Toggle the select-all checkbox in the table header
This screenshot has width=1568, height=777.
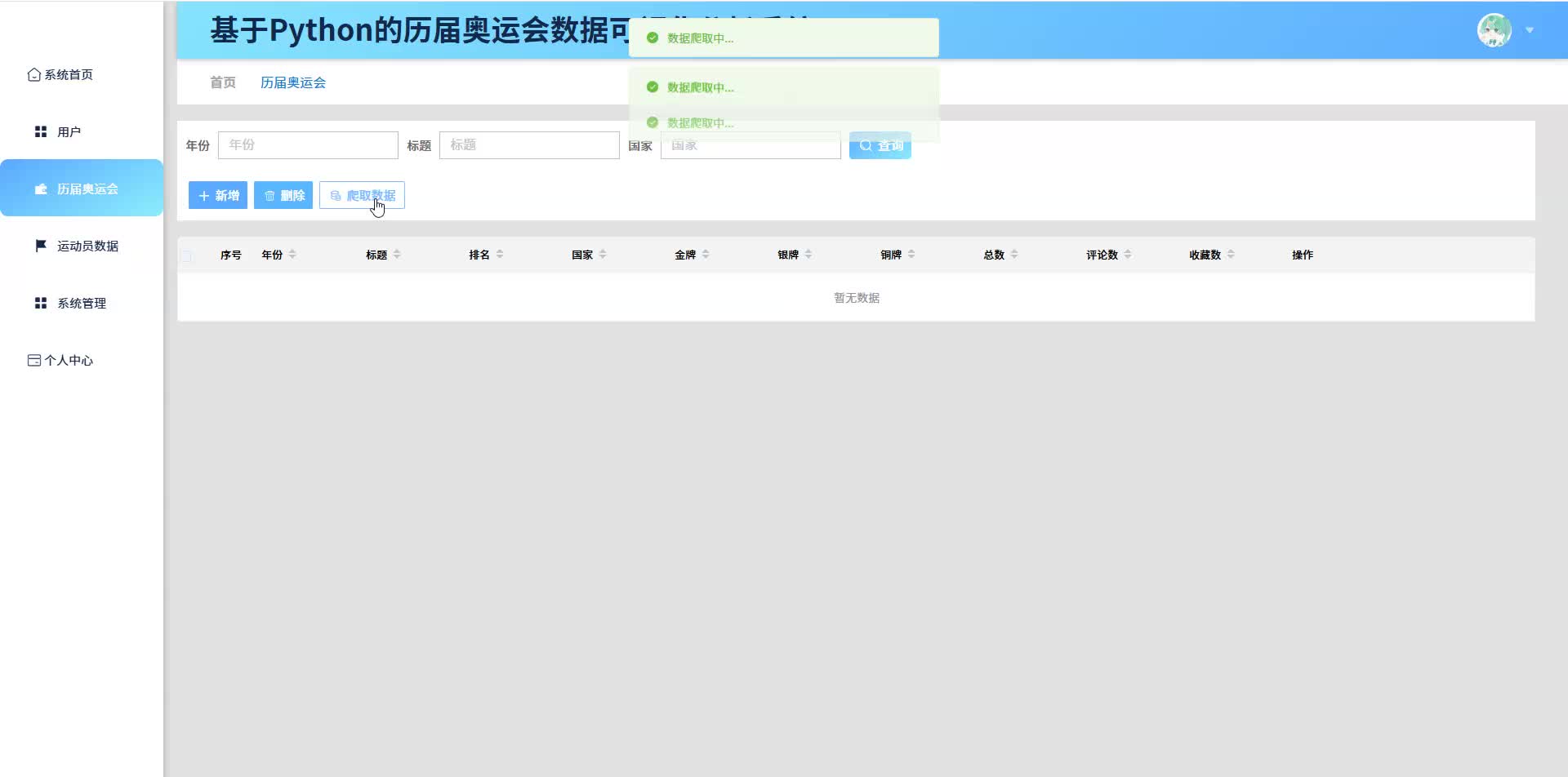pyautogui.click(x=187, y=255)
